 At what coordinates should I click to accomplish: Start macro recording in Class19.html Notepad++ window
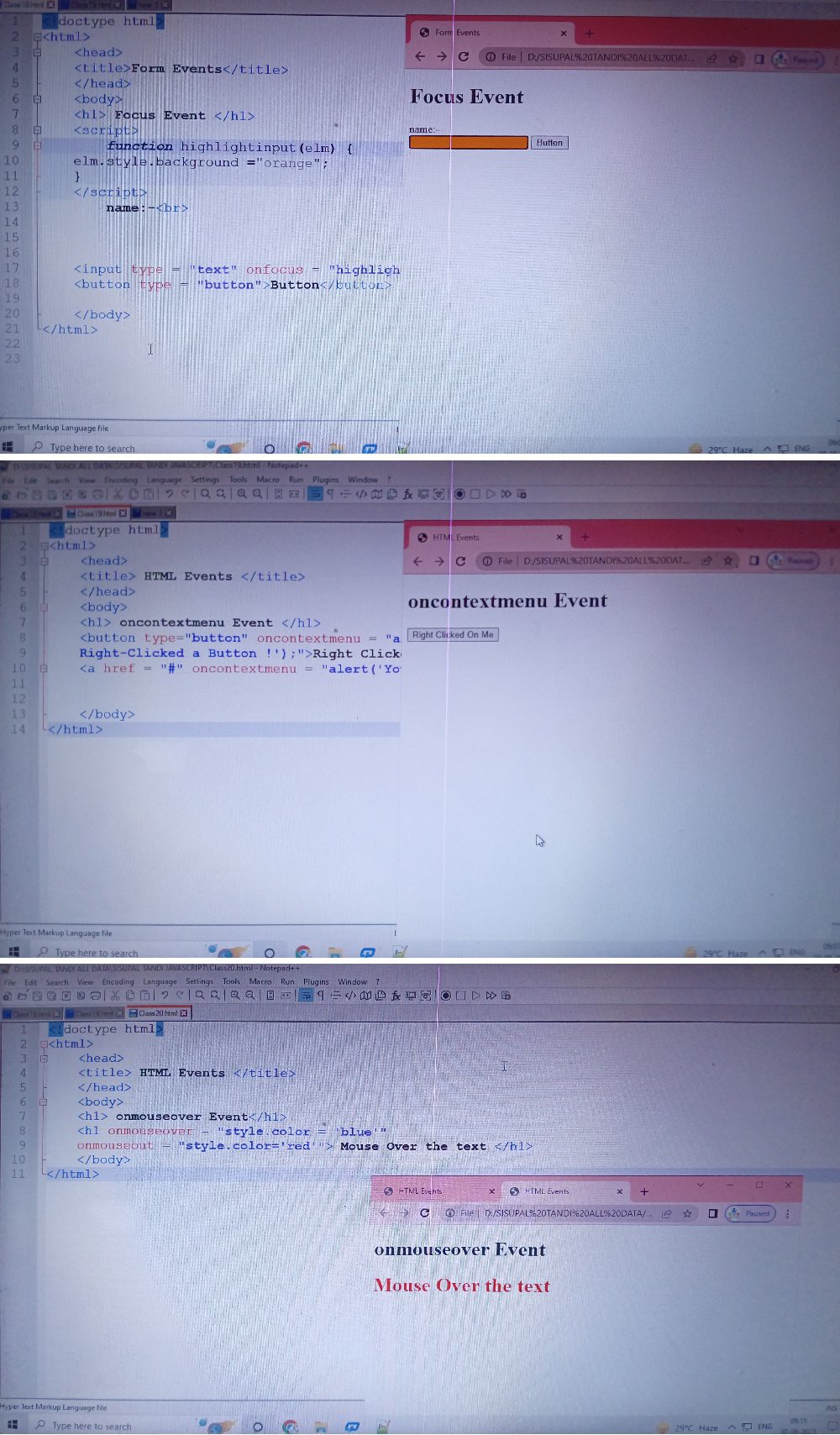pos(459,494)
